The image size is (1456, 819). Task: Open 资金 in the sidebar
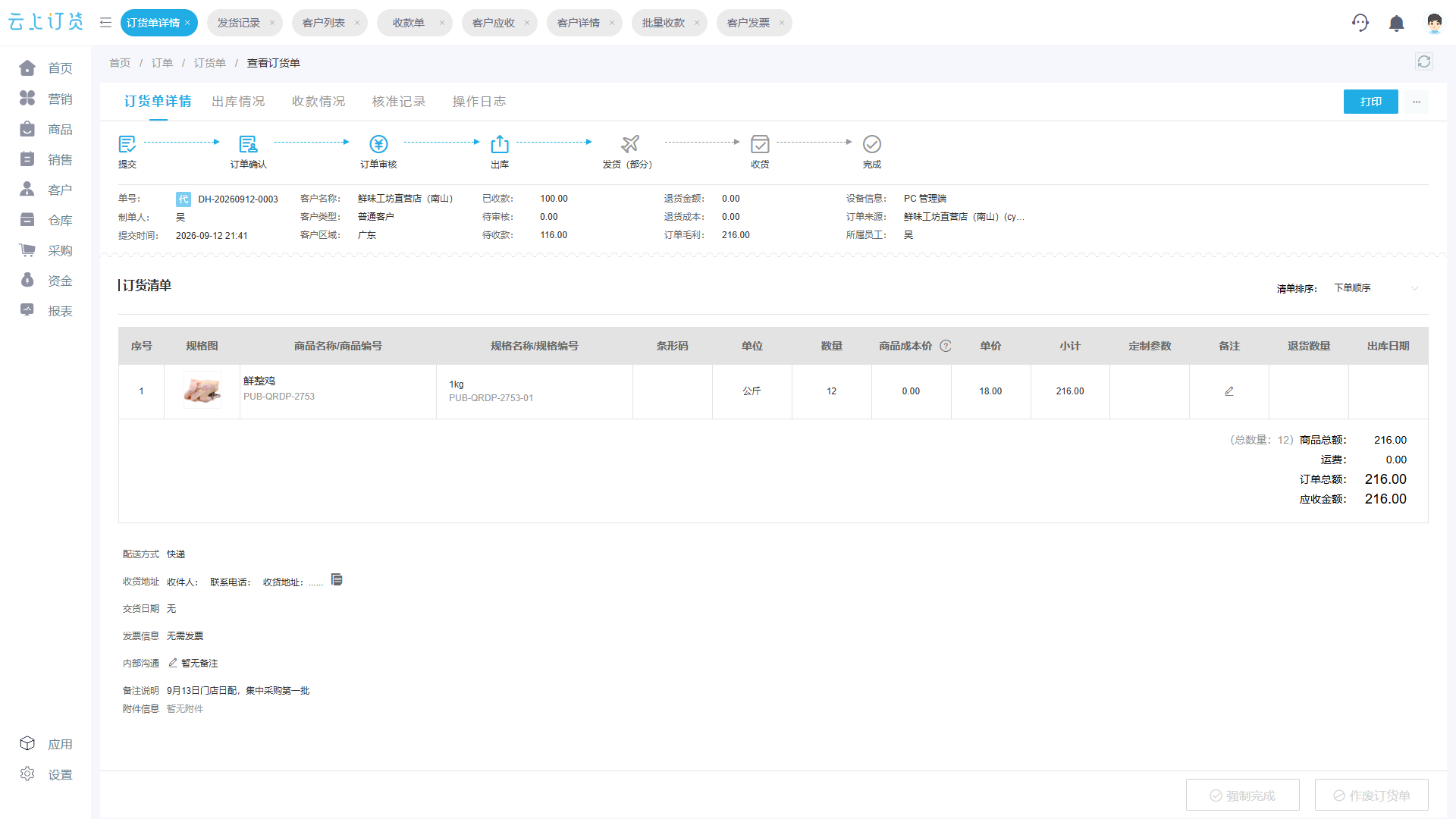pos(45,281)
